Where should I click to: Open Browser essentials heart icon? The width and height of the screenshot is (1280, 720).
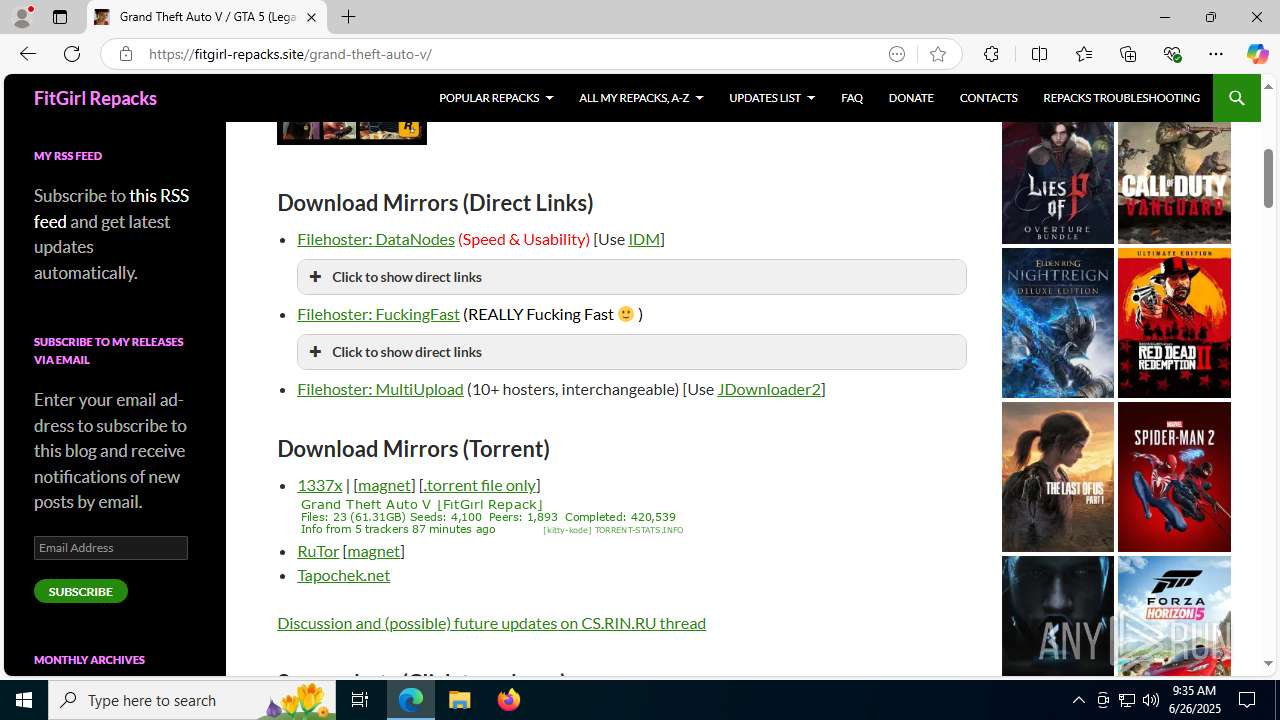(x=1172, y=54)
